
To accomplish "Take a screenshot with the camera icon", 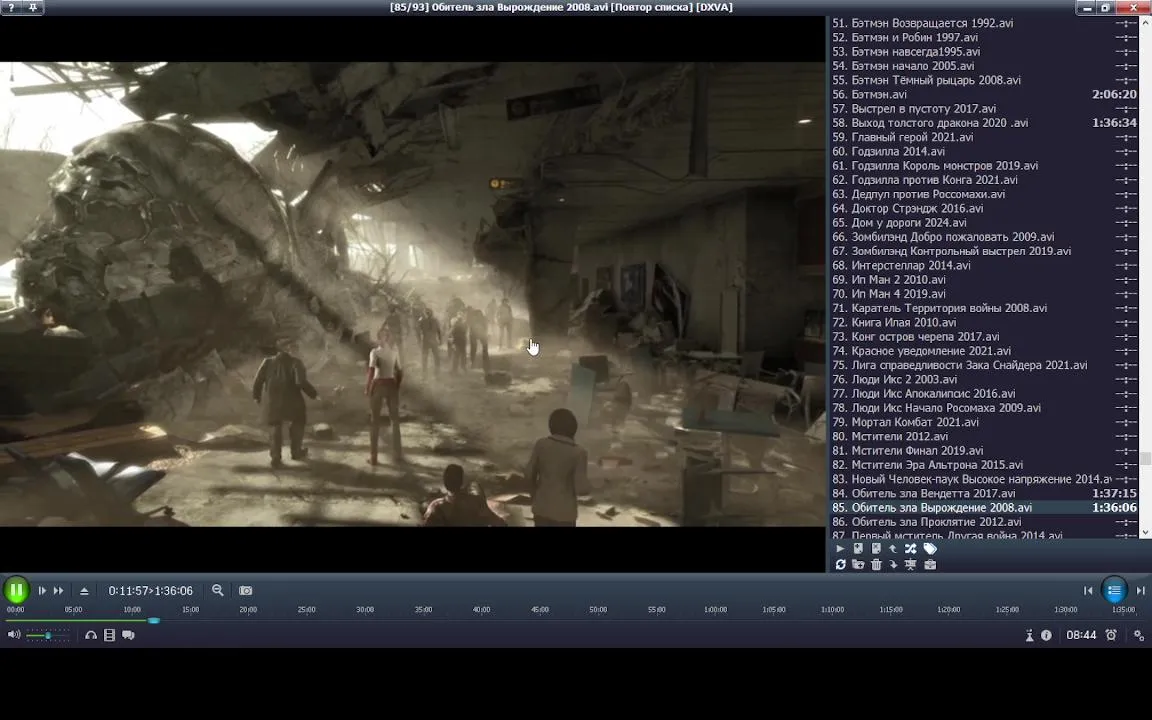I will pos(245,591).
